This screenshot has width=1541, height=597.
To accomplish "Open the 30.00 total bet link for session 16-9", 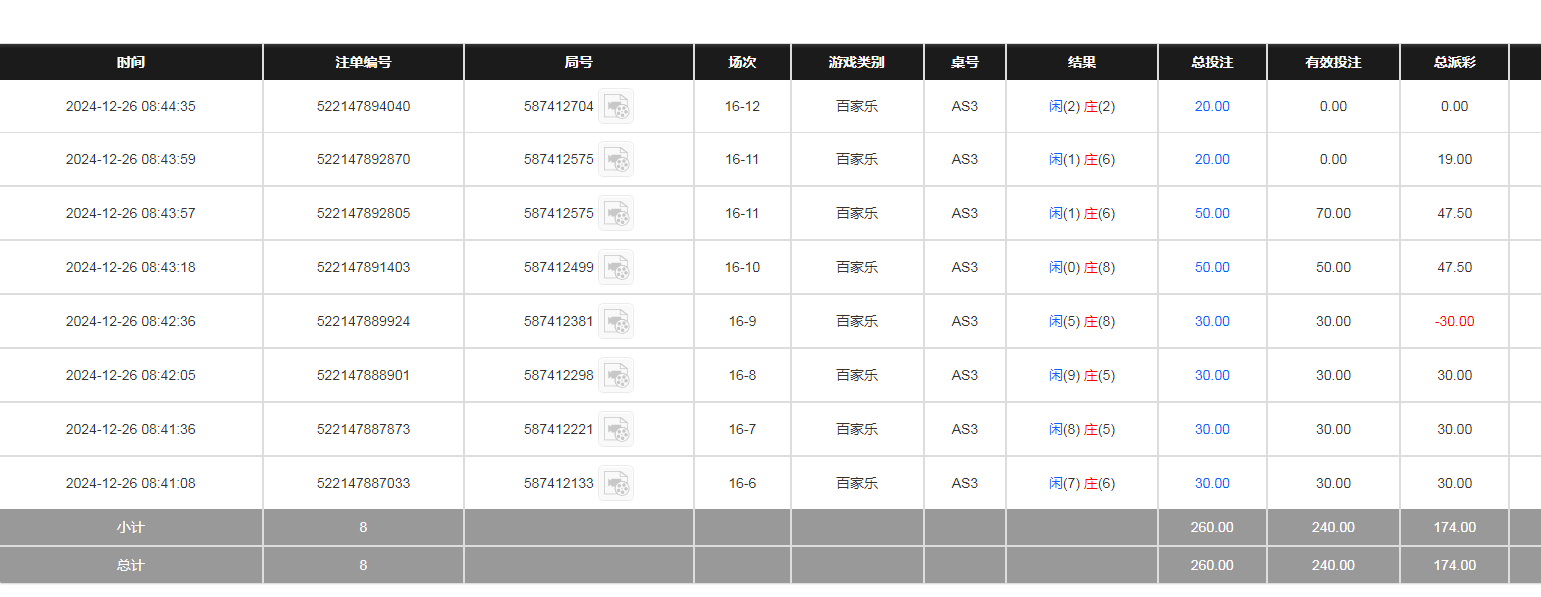I will pos(1212,322).
